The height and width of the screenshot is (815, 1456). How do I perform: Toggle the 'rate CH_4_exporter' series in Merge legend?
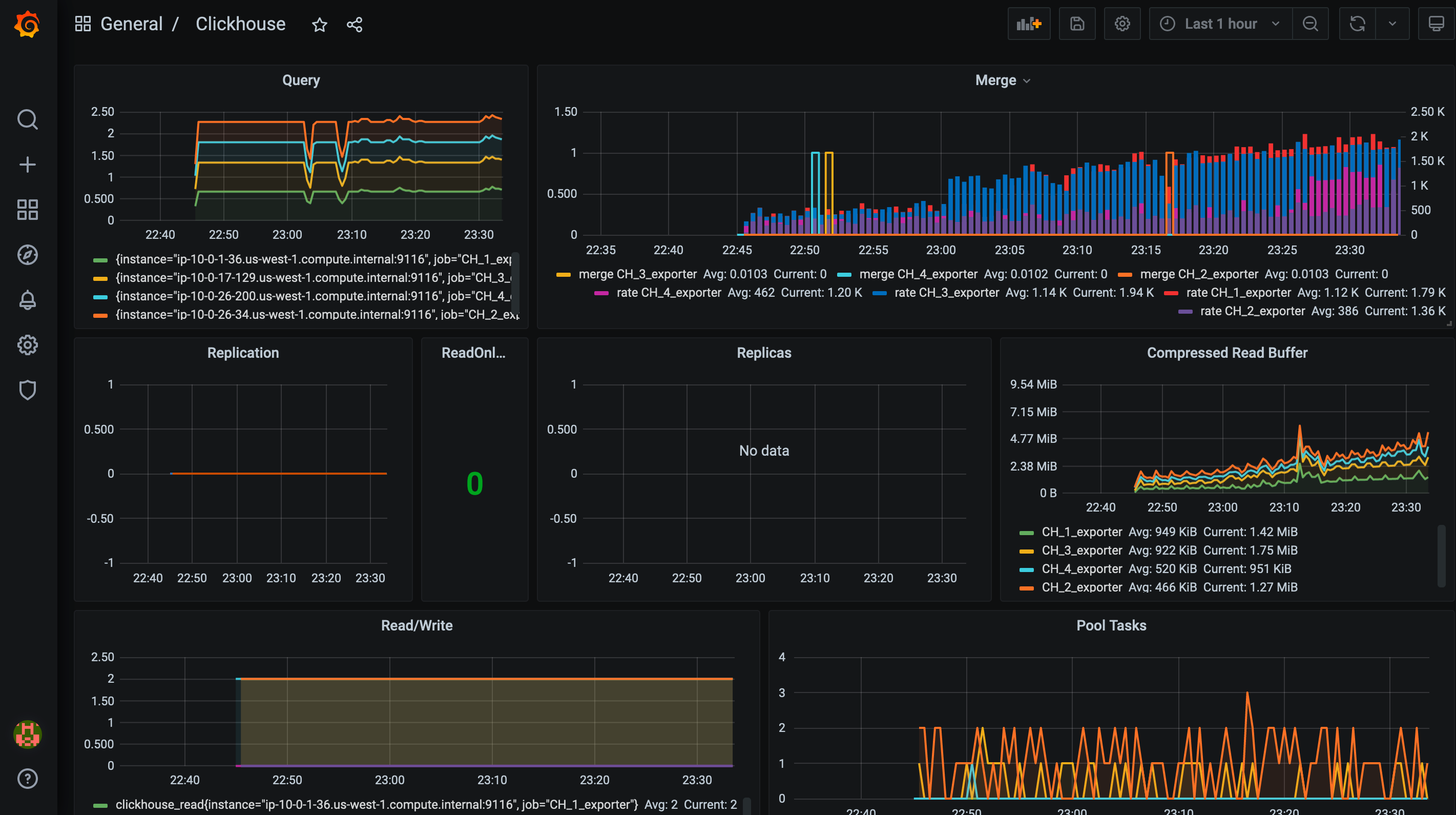tap(668, 292)
